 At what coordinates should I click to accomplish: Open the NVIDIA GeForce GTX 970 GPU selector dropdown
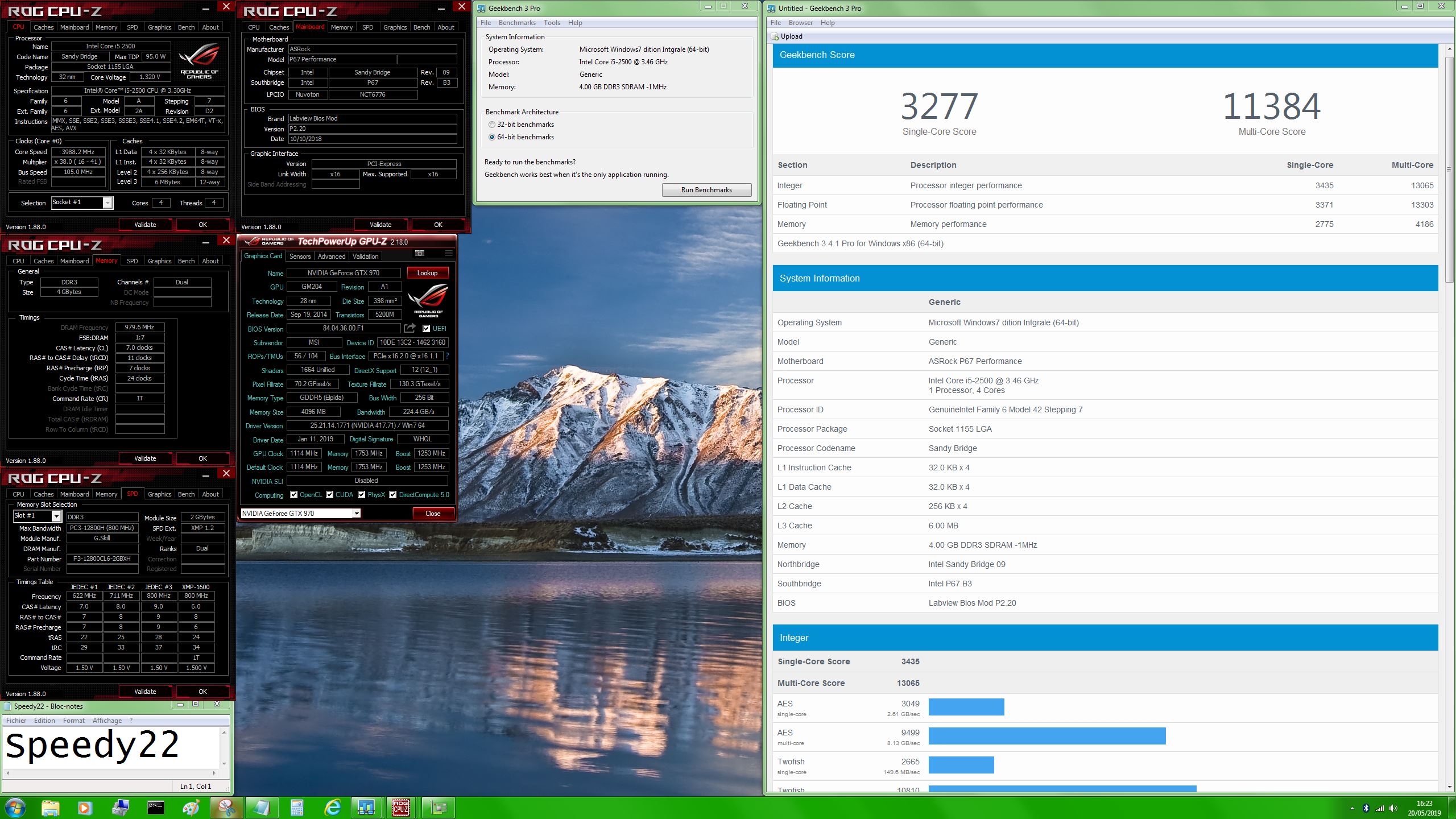point(357,514)
